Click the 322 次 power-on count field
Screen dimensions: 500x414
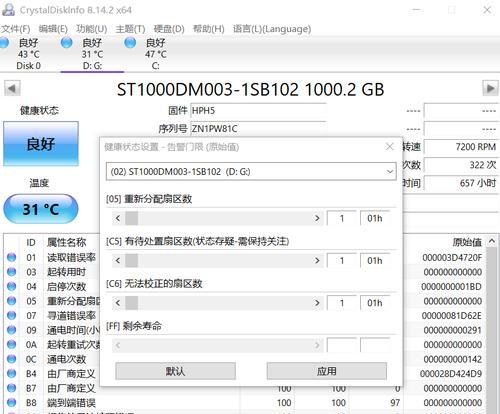point(461,165)
